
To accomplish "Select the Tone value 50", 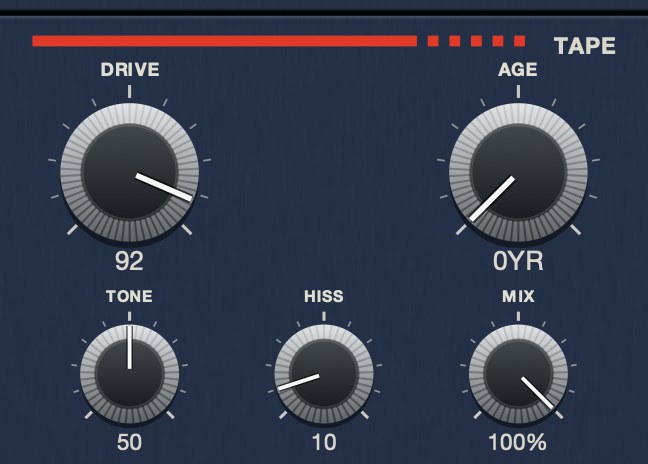I will tap(129, 442).
